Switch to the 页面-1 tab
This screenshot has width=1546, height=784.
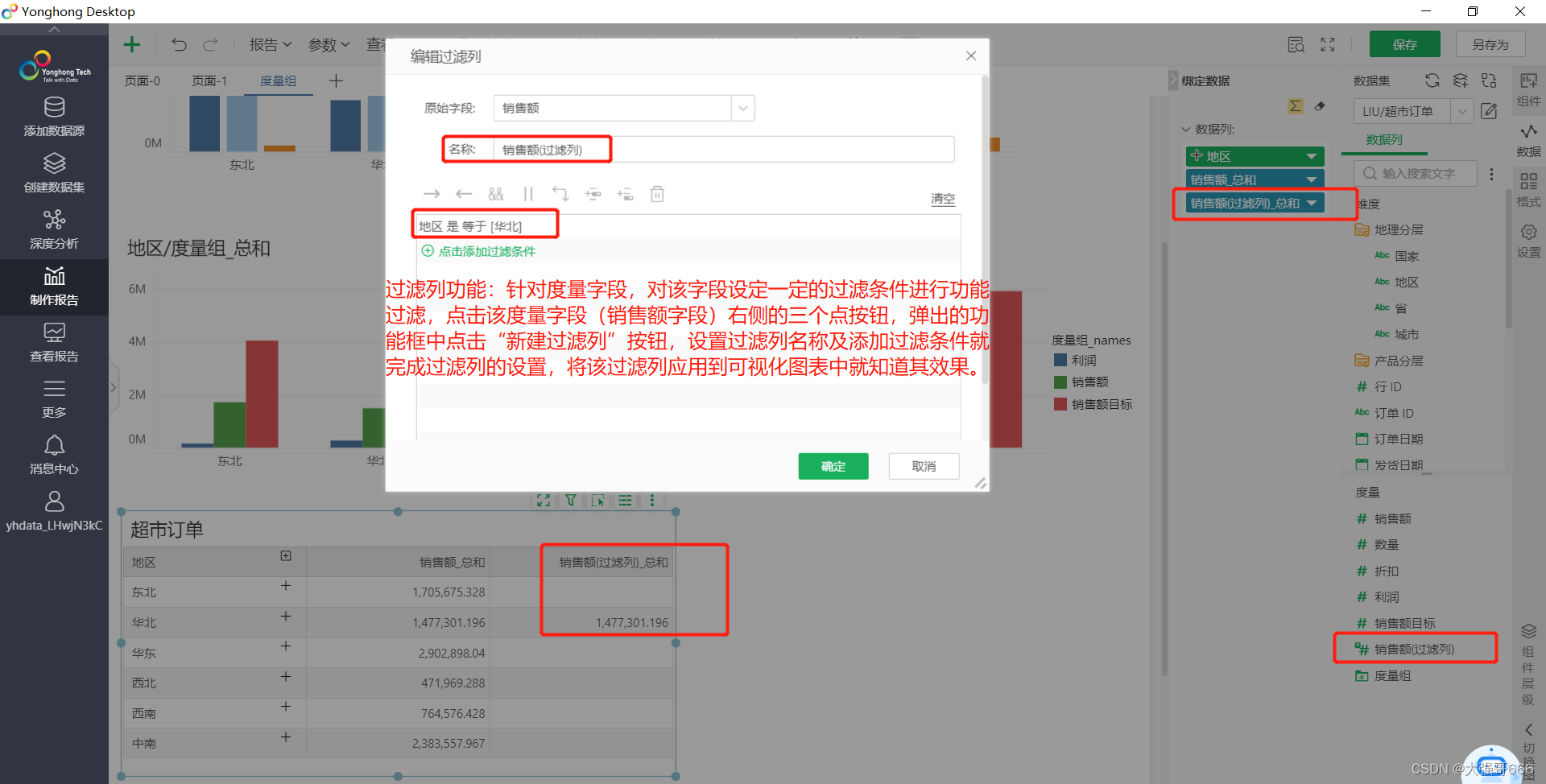click(x=209, y=80)
